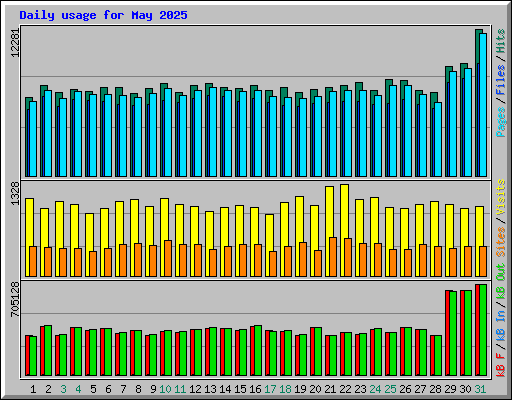Click the cyan pages bar for day 10

[168, 132]
